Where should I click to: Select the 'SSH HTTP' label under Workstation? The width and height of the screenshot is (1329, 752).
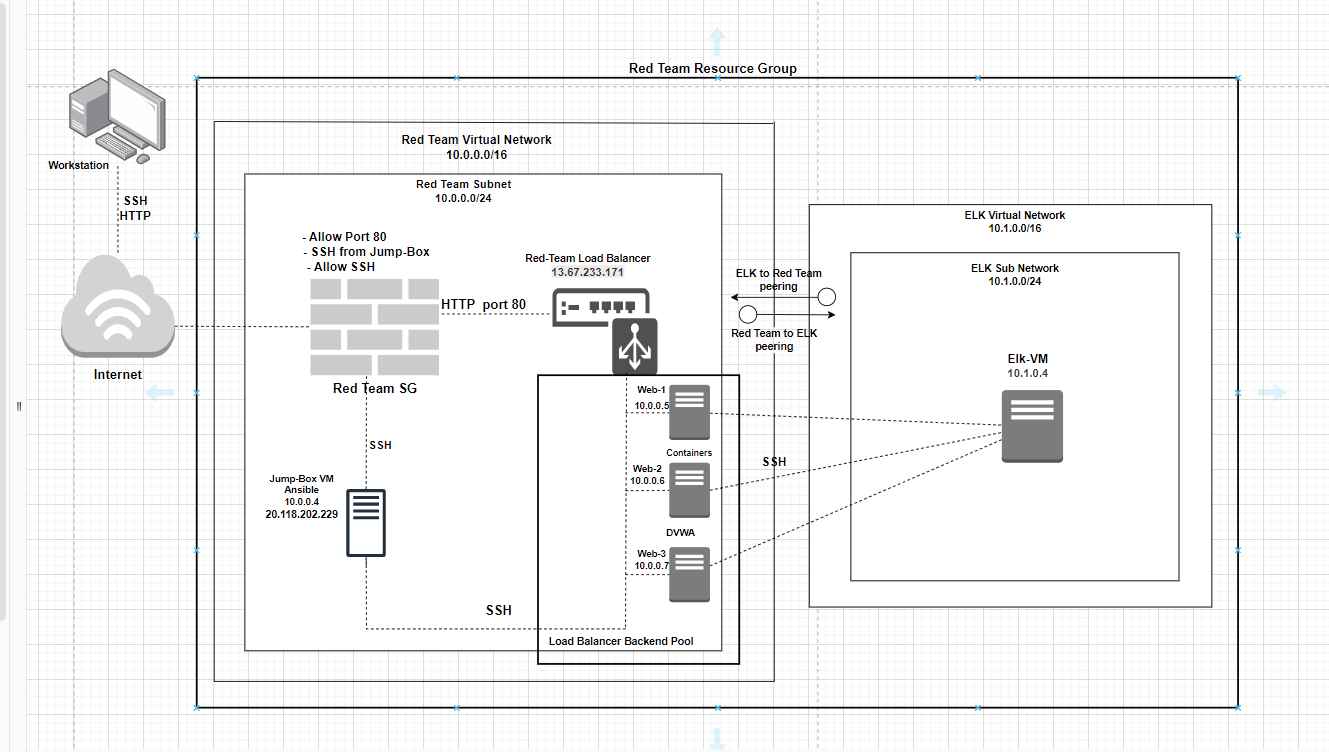(135, 208)
